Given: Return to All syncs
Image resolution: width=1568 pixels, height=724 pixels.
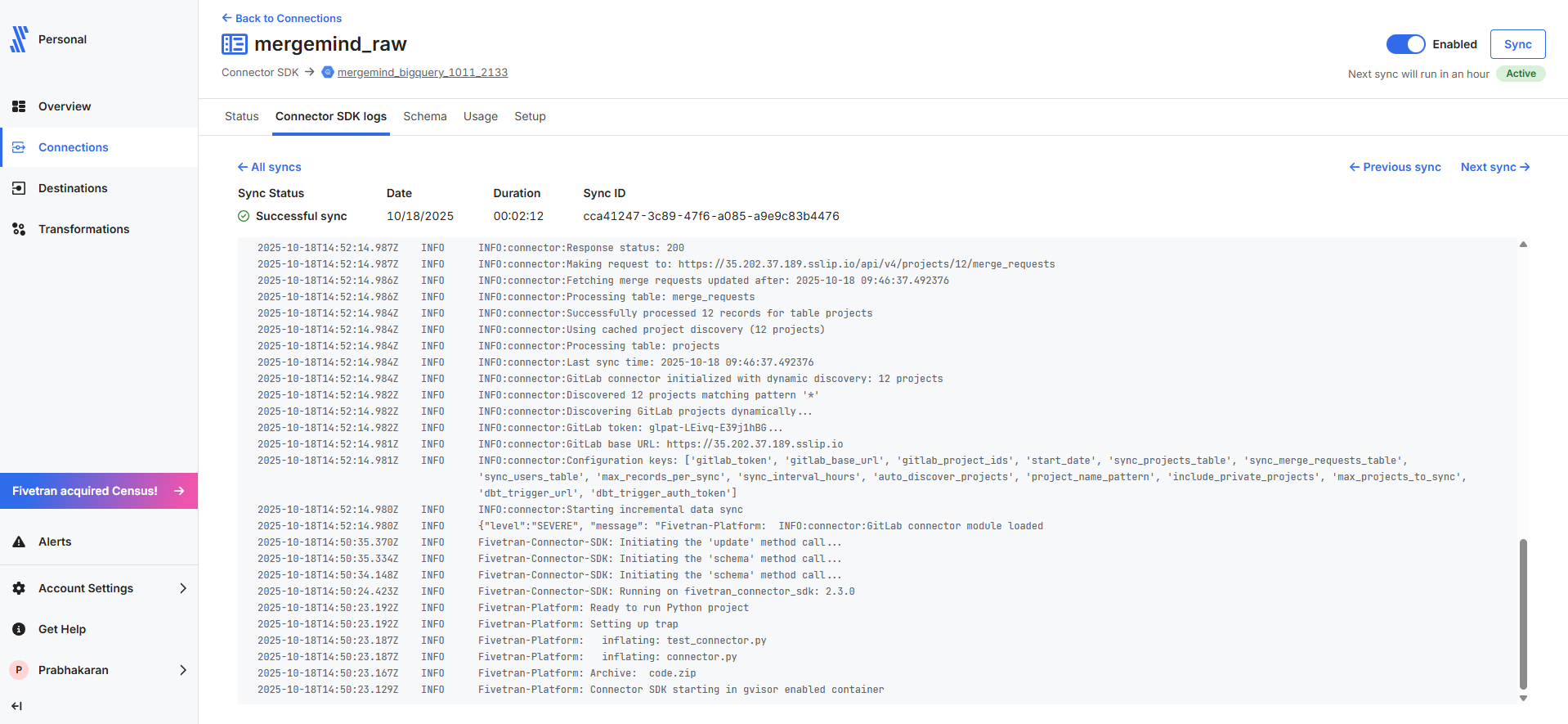Looking at the screenshot, I should click(269, 167).
